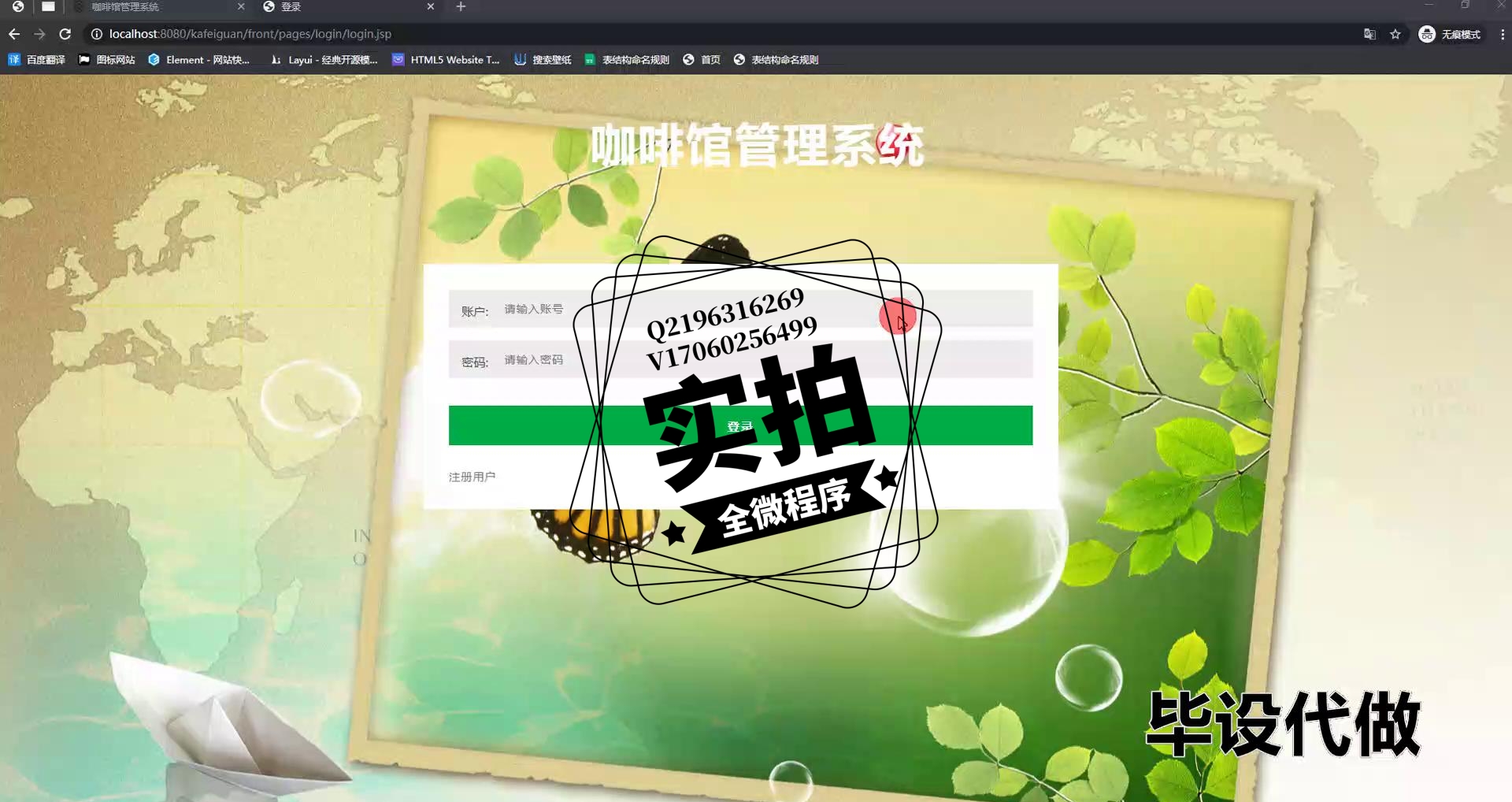The image size is (1512, 802).
Task: Click the window icon left of tabs
Action: pyautogui.click(x=48, y=6)
